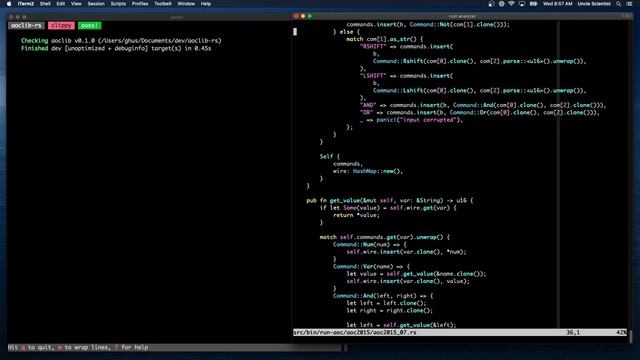Viewport: 640px width, 360px height.
Task: Click the left terminal window title bar text
Action: pos(176,17)
